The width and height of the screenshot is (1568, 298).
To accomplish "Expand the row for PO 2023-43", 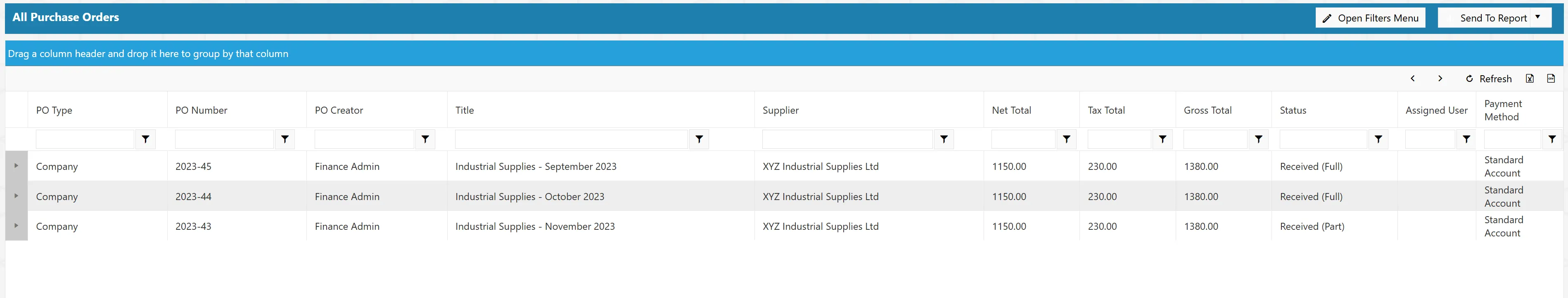I will click(17, 226).
